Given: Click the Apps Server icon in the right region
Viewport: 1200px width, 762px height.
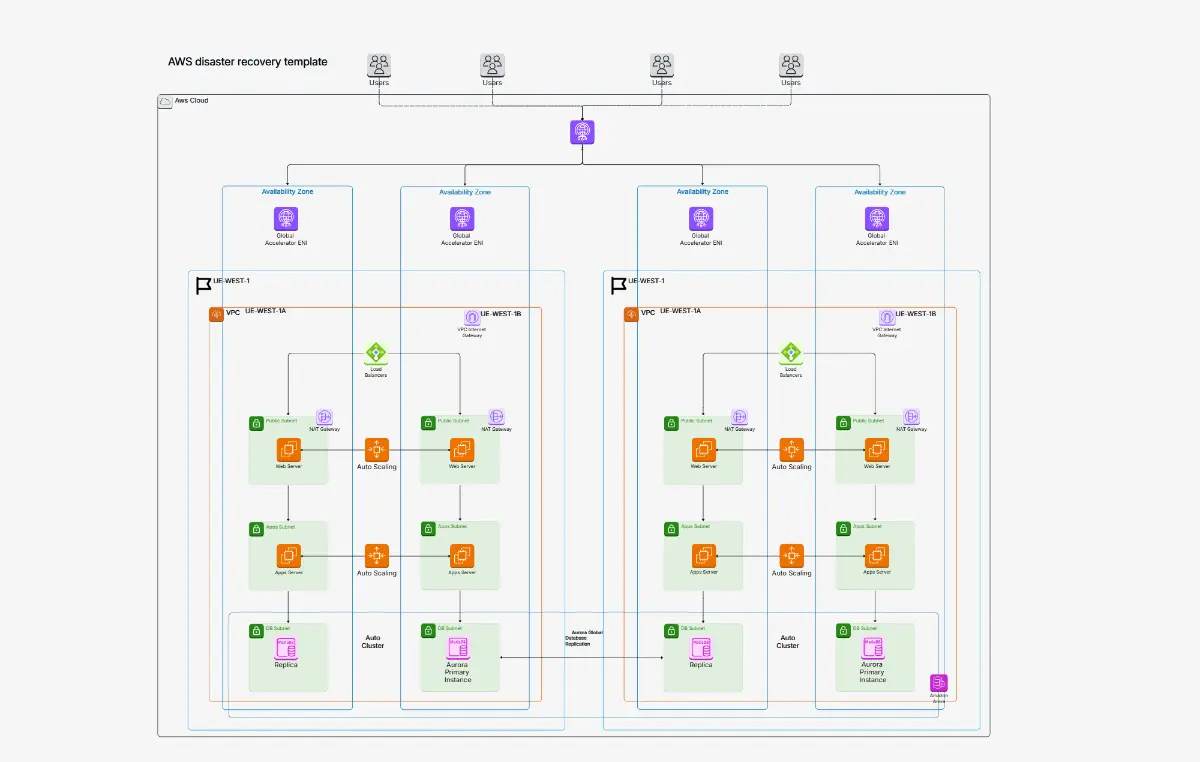Looking at the screenshot, I should coord(703,556).
